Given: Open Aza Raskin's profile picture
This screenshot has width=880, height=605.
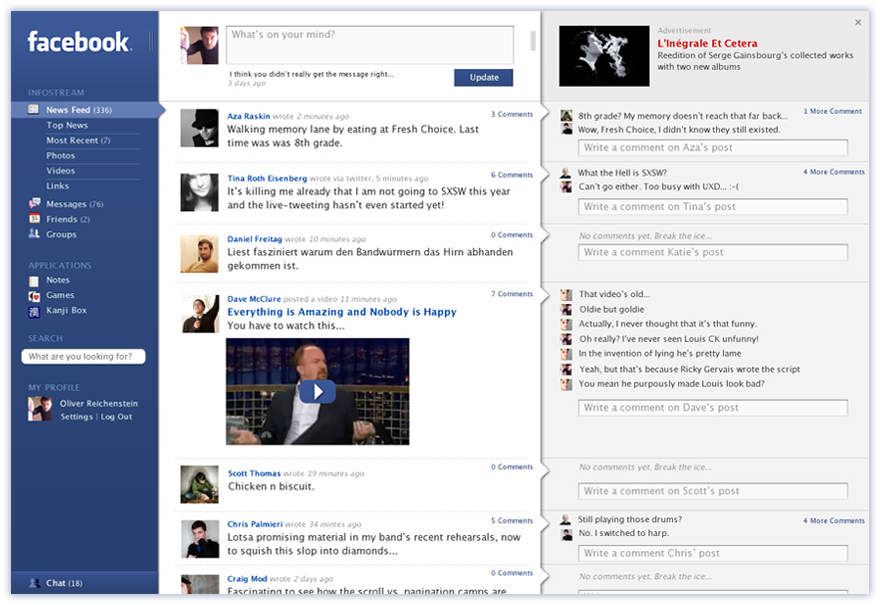Looking at the screenshot, I should coord(199,128).
